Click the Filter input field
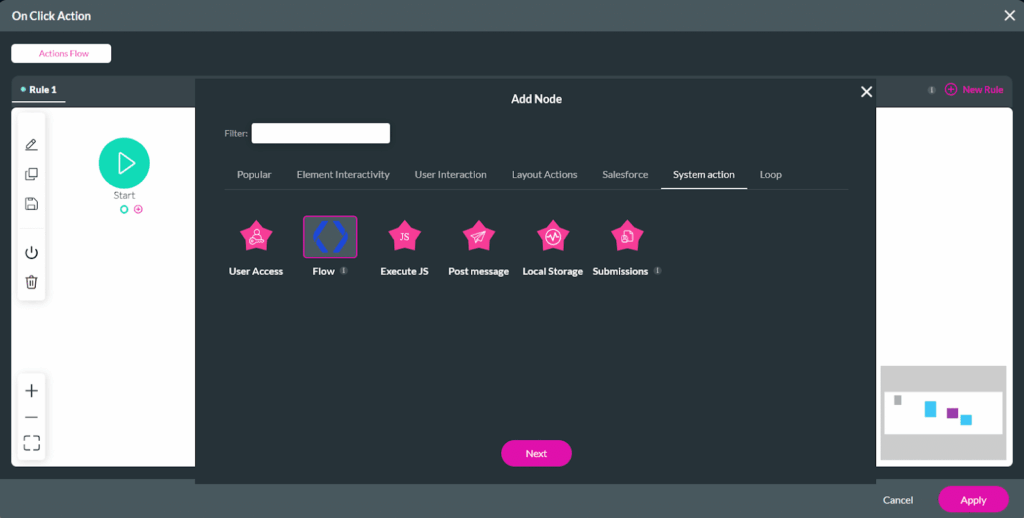The width and height of the screenshot is (1024, 518). pyautogui.click(x=321, y=133)
